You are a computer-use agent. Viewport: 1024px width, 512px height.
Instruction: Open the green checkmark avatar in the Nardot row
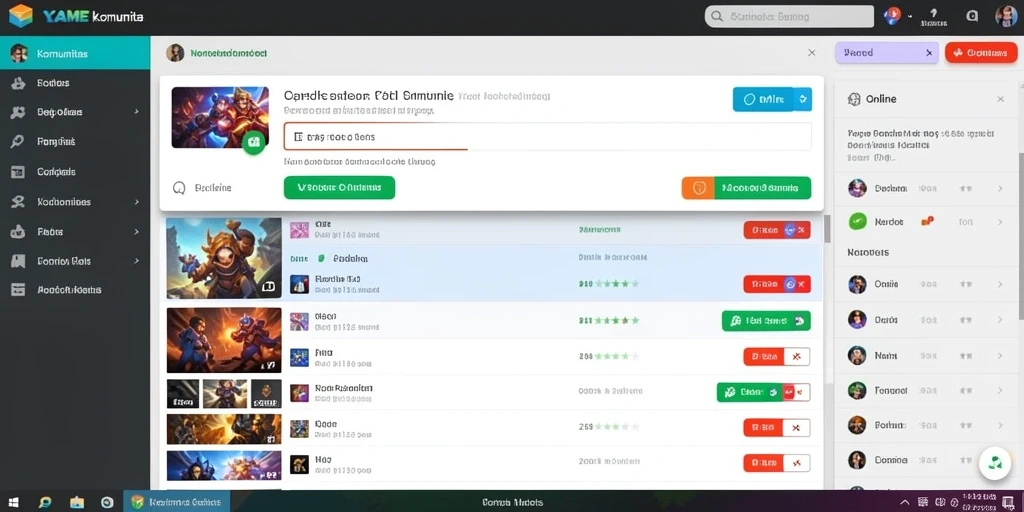[x=857, y=222]
